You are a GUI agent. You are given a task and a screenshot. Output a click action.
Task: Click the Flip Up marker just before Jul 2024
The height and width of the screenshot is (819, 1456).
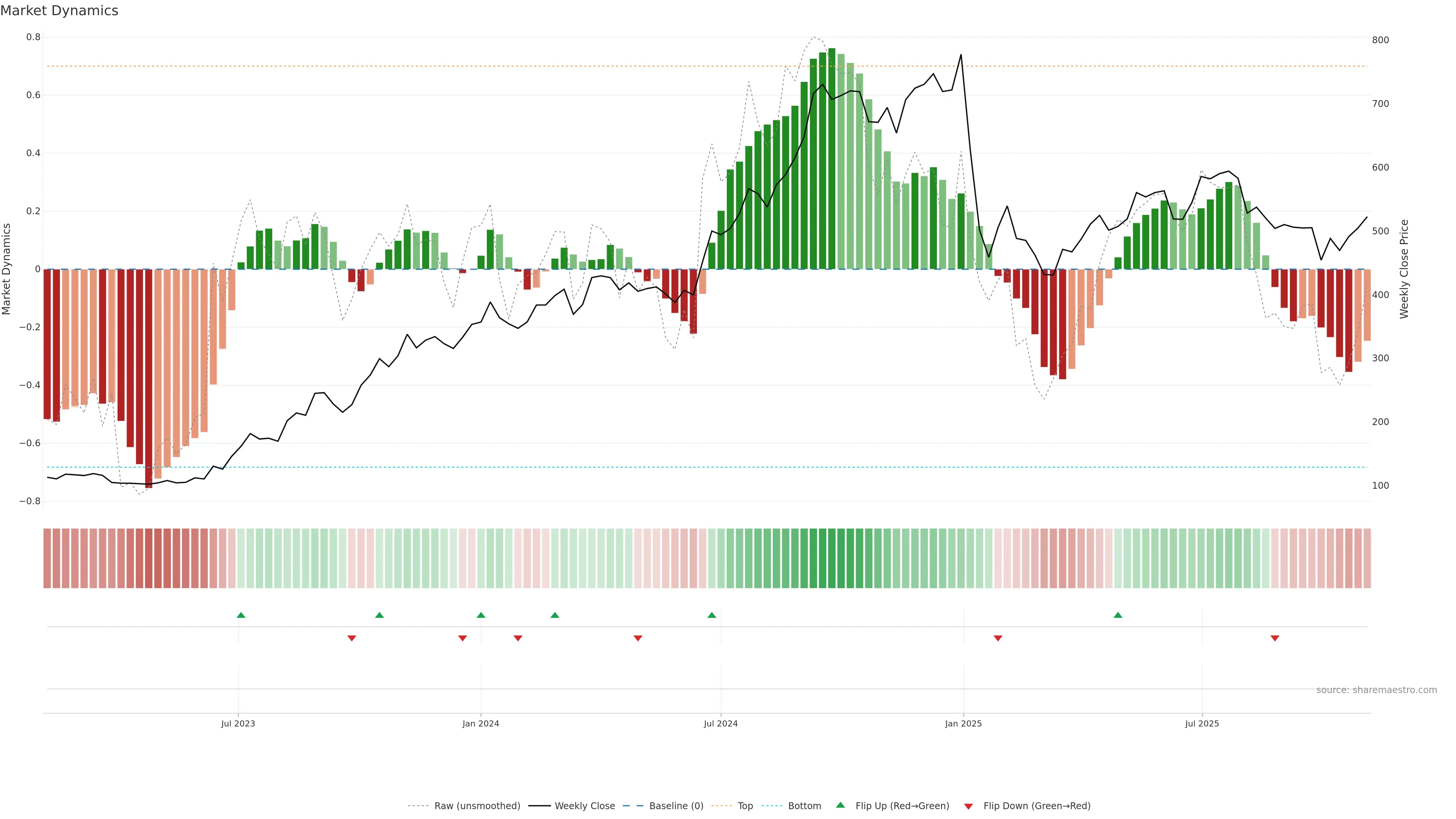coord(712,615)
